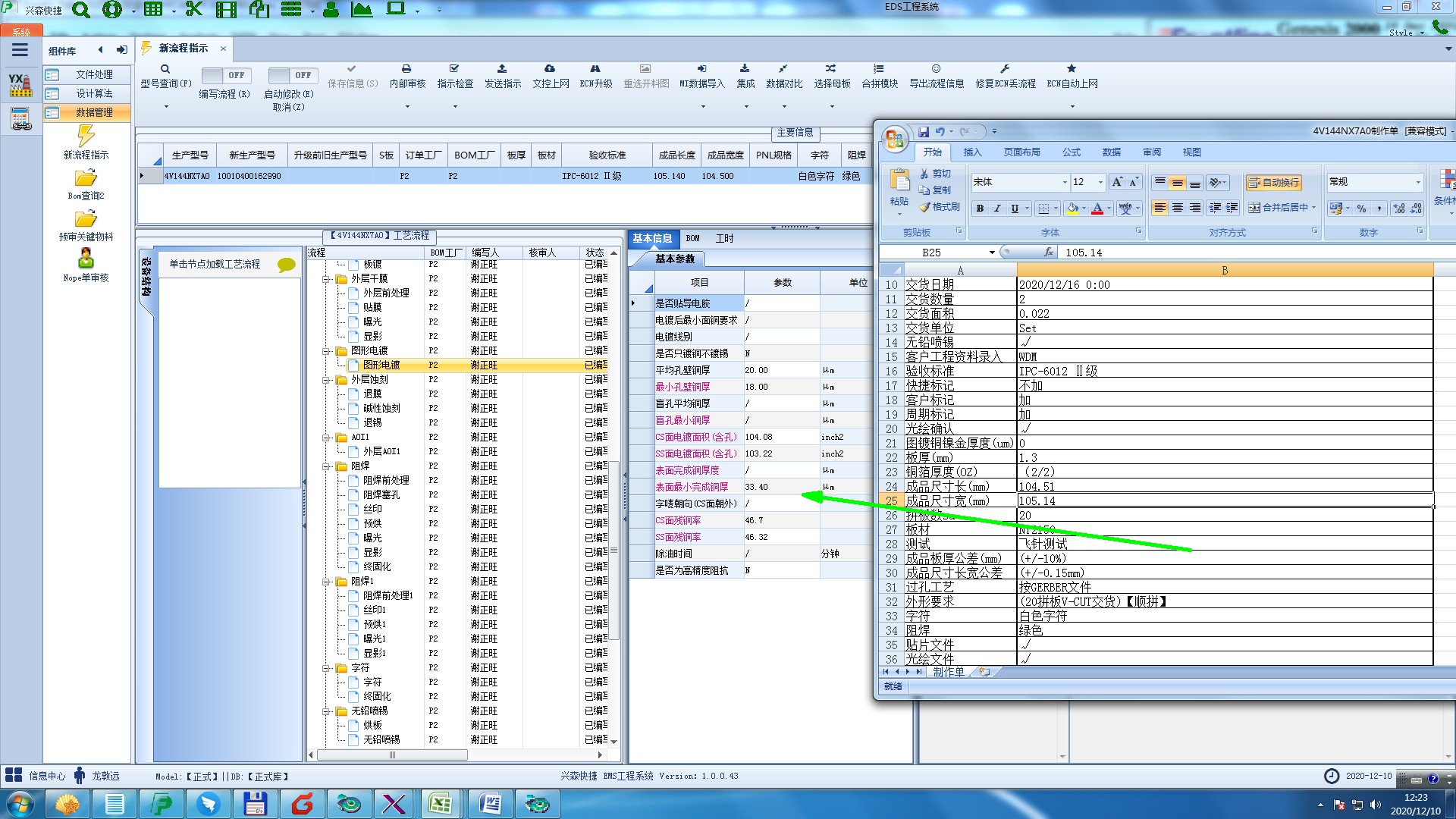Viewport: 1456px width, 819px height.
Task: Click the 文控上网 cloud upload icon
Action: coord(550,69)
